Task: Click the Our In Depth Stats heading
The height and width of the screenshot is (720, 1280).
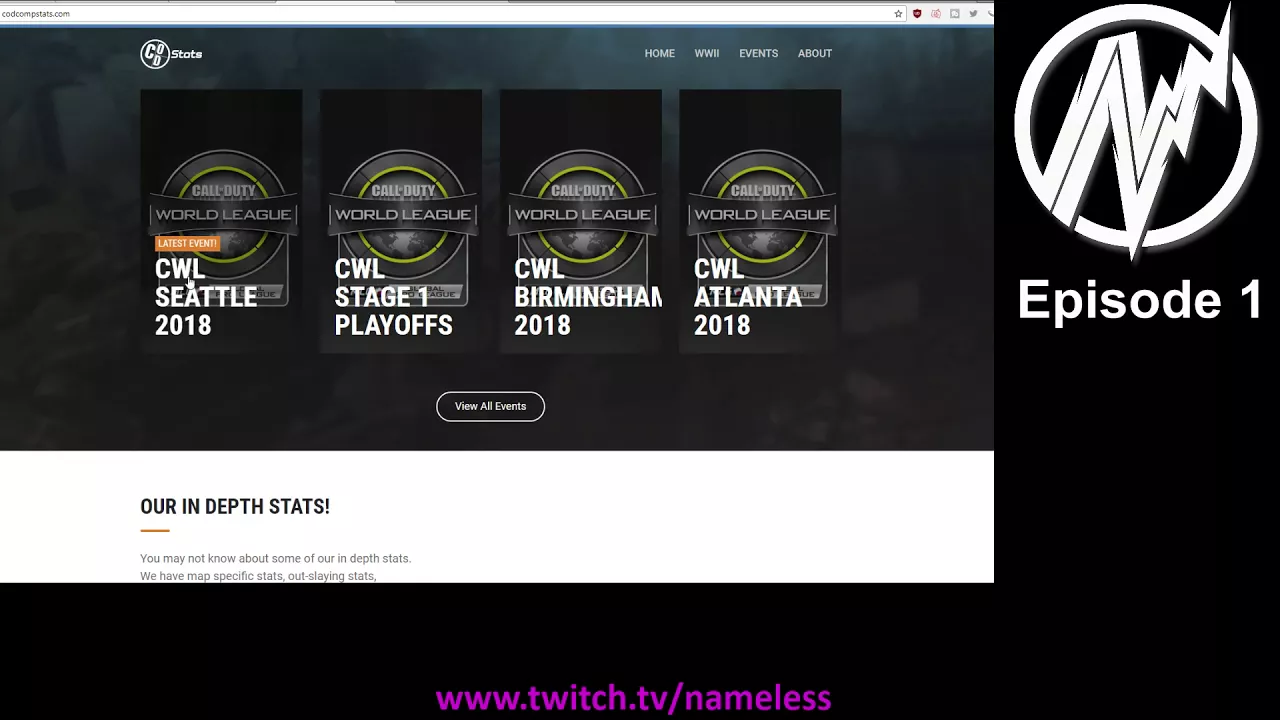Action: coord(235,507)
